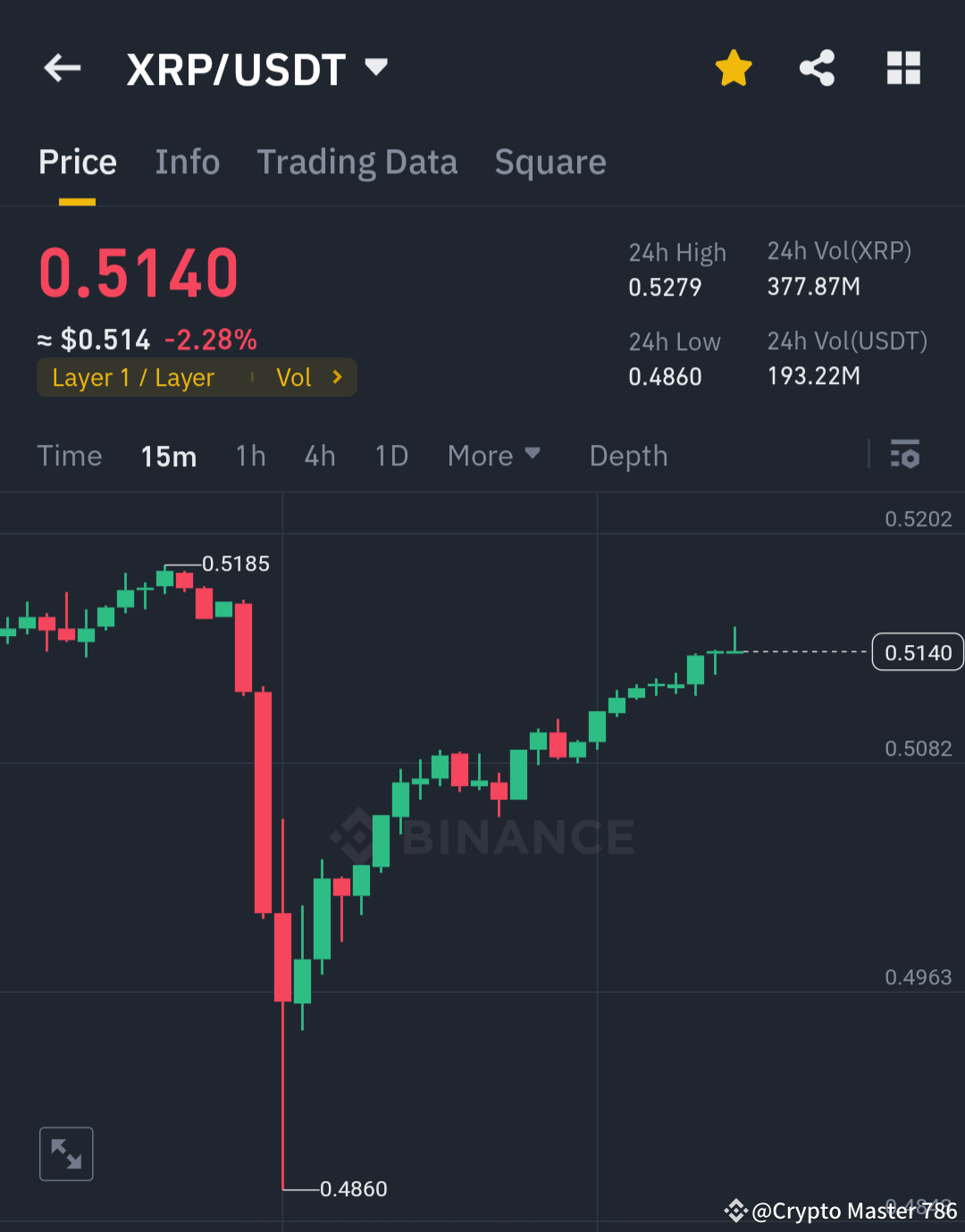
Task: Tap the Layer 1 / Layer tag
Action: tap(132, 377)
